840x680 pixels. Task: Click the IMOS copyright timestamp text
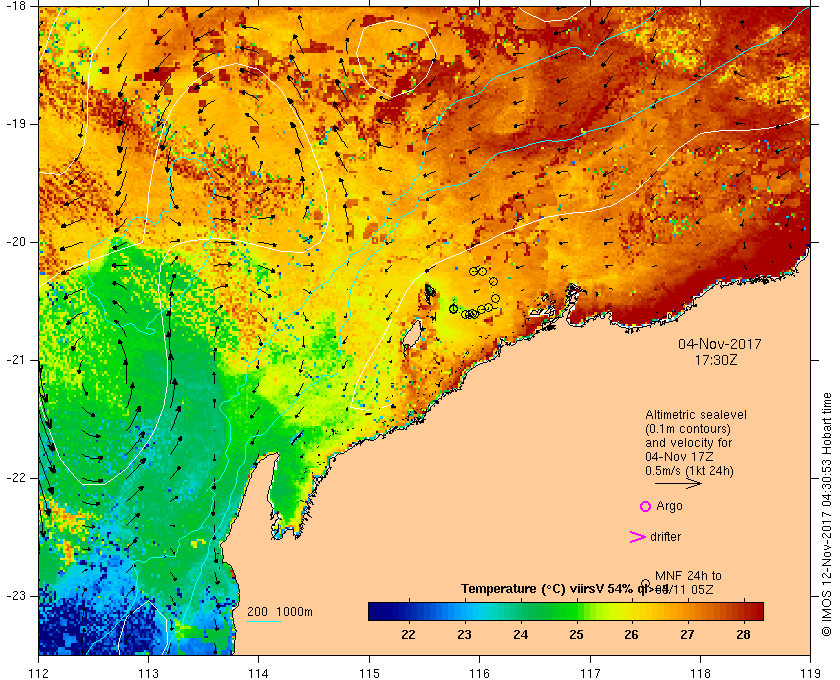tap(827, 514)
